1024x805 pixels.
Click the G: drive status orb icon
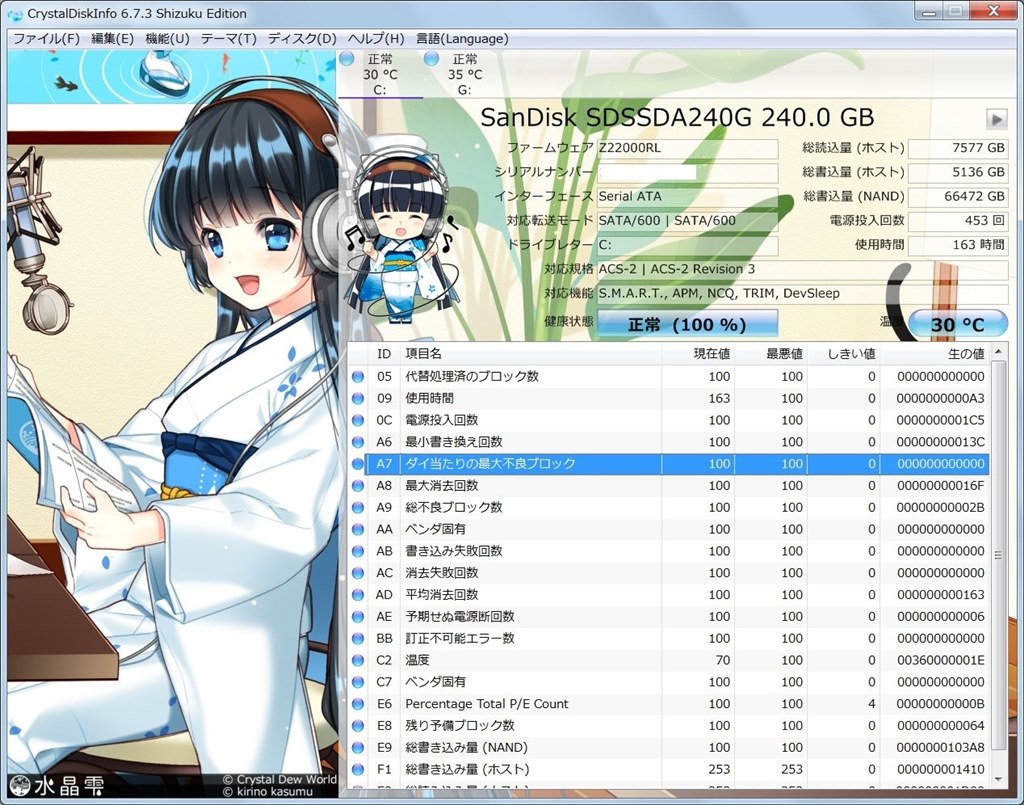click(431, 59)
